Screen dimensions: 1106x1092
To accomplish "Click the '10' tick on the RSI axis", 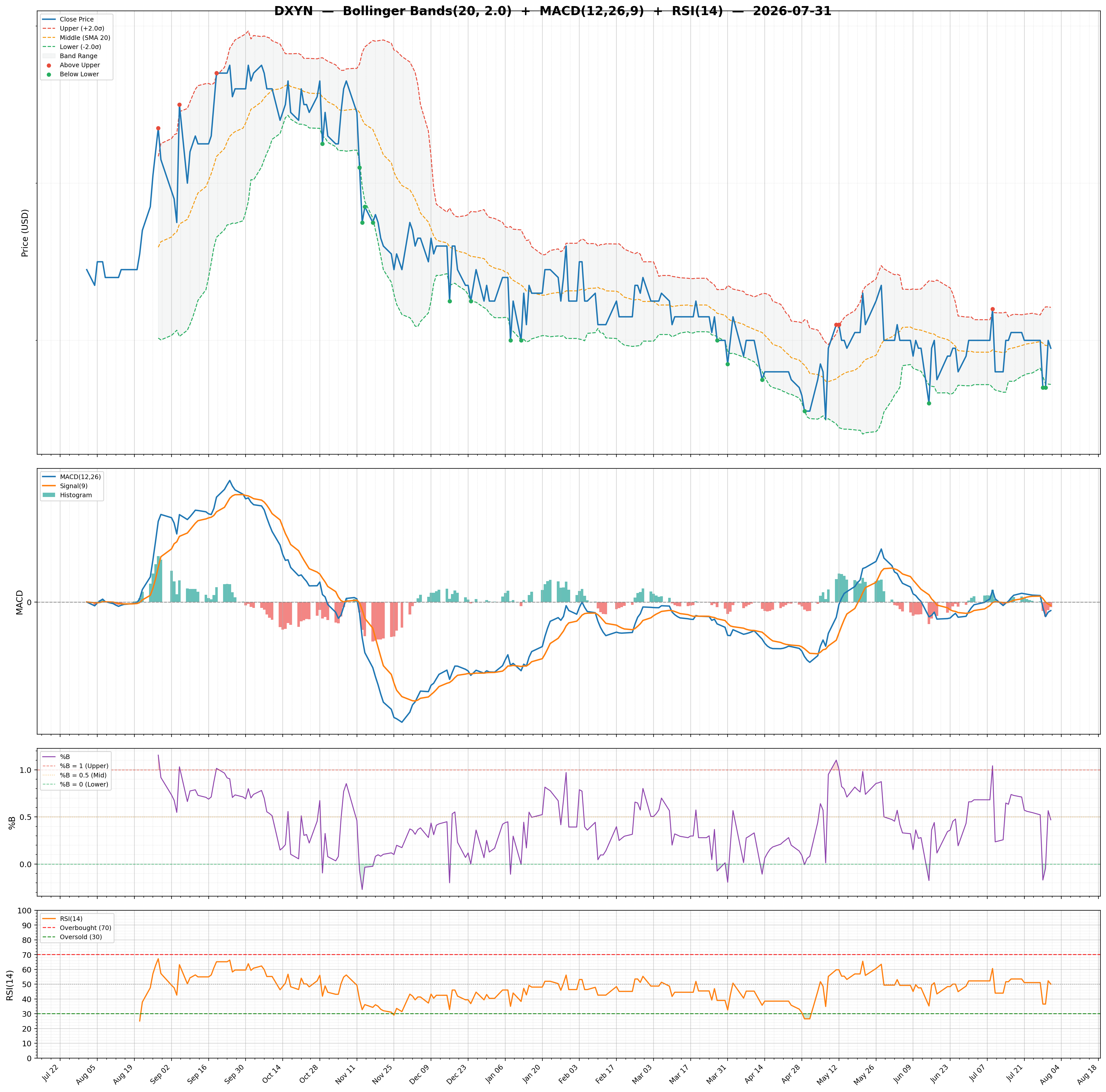I will tap(27, 1044).
